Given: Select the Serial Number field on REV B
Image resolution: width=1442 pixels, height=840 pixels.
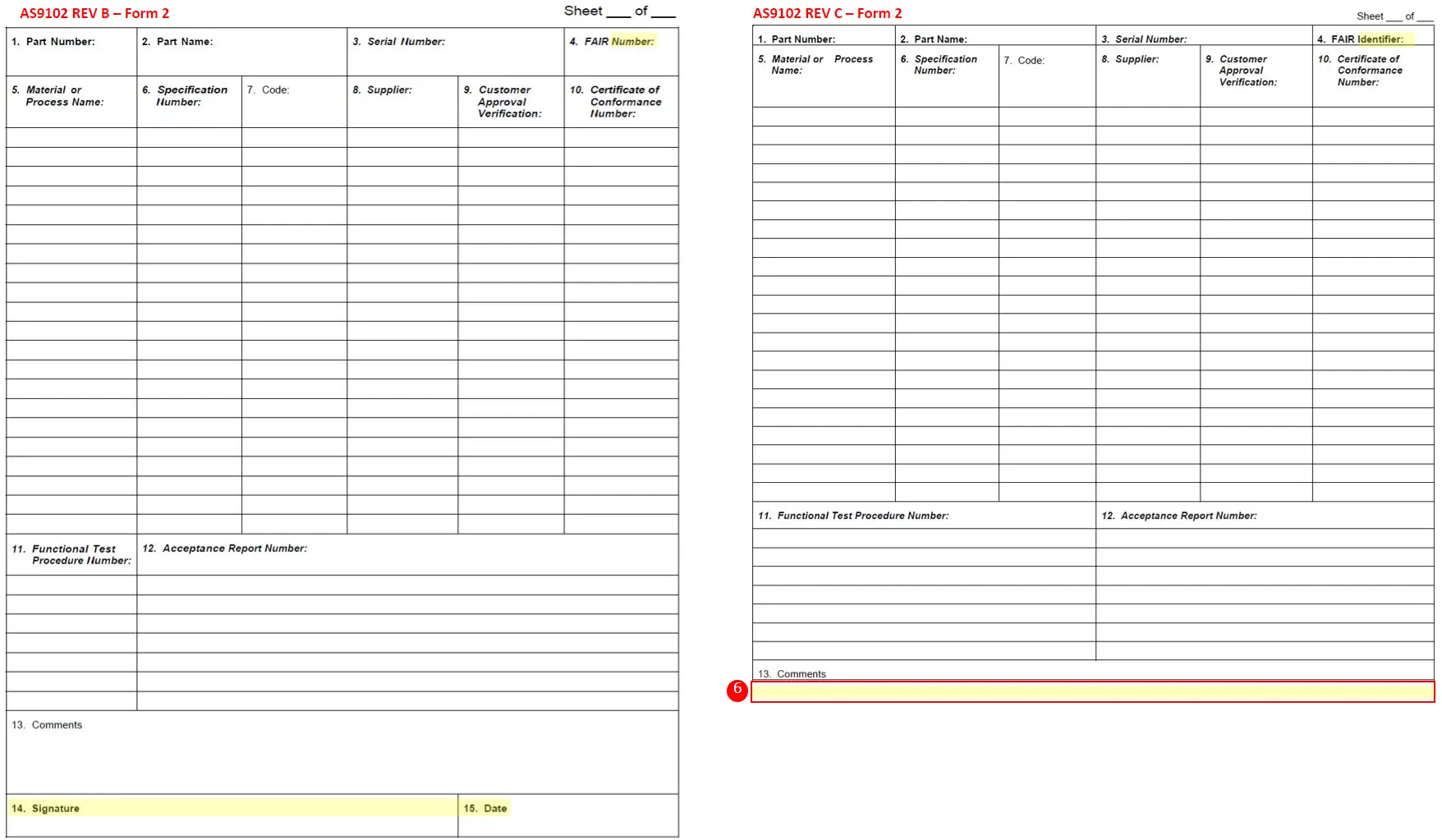Looking at the screenshot, I should click(x=397, y=41).
